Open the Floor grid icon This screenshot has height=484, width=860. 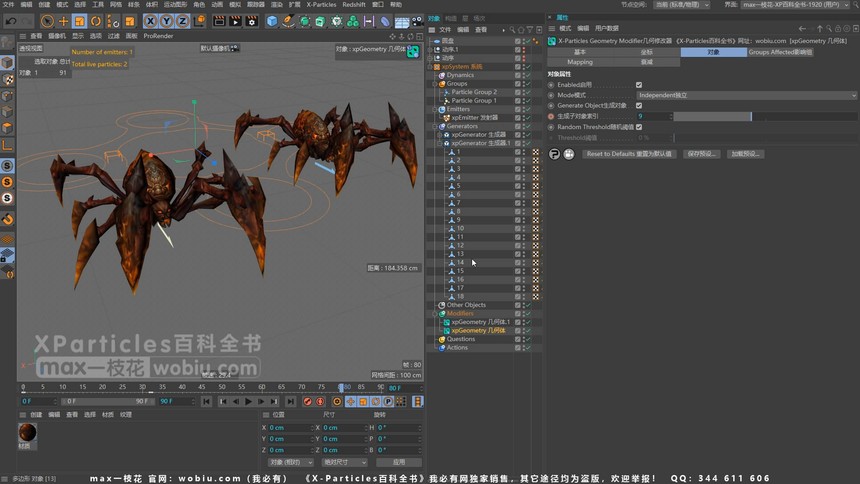coord(402,22)
